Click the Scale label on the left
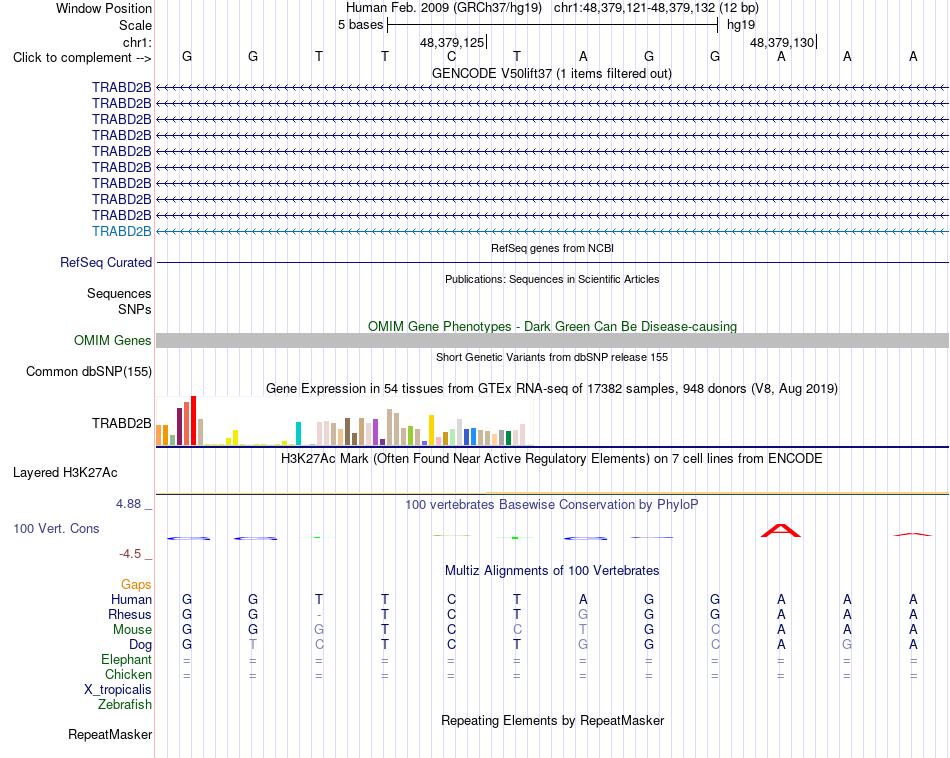This screenshot has width=950, height=758. click(135, 25)
